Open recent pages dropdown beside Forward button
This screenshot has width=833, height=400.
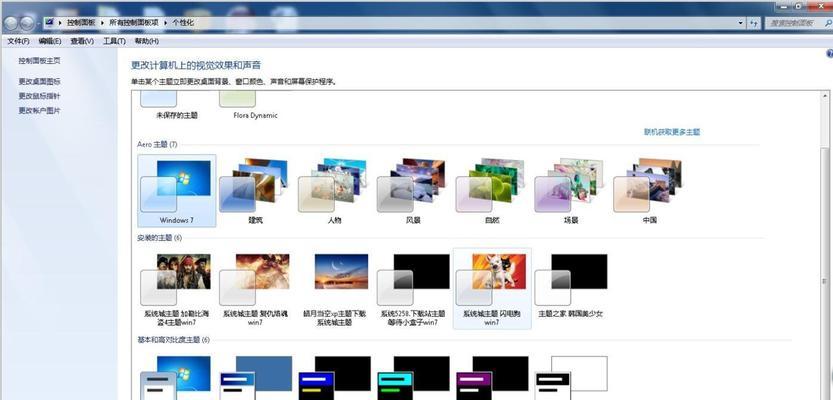pyautogui.click(x=38, y=23)
